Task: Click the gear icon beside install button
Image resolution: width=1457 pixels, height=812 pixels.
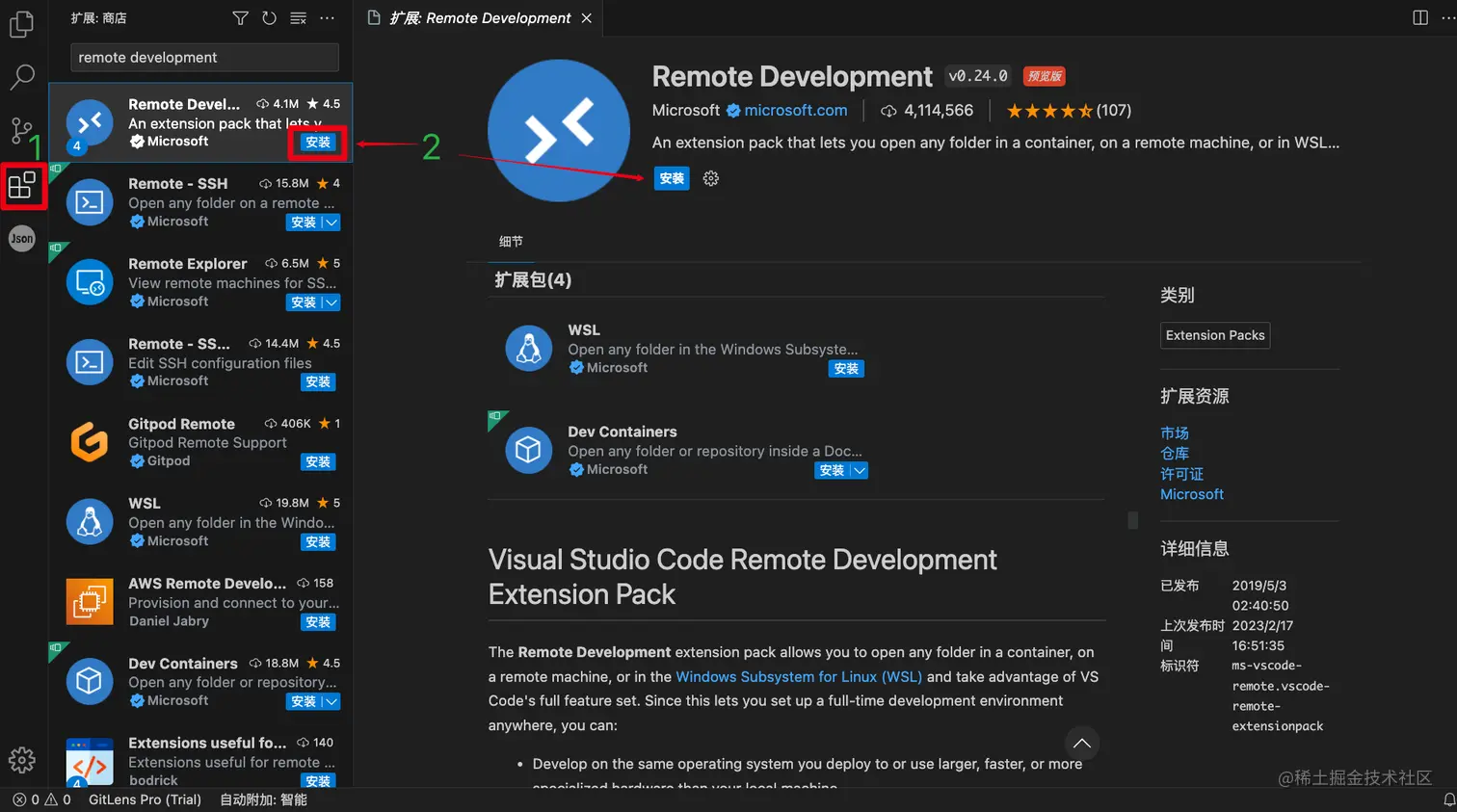Action: click(x=711, y=178)
